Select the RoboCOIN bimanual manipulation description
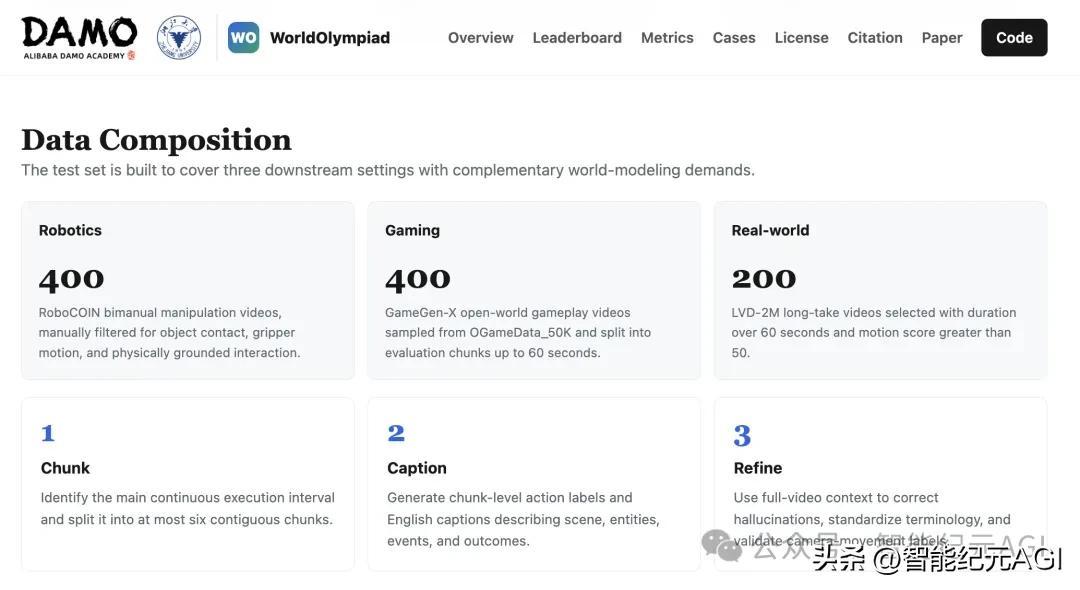The image size is (1080, 590). click(169, 333)
